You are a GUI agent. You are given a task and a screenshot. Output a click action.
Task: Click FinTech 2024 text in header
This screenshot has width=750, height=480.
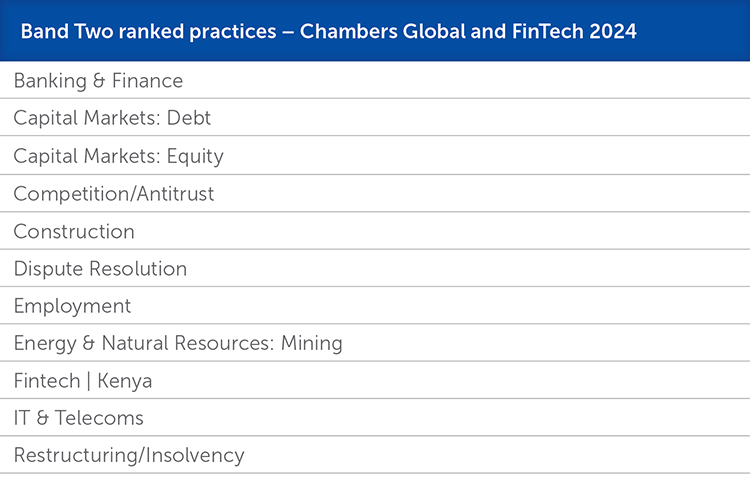[x=574, y=32]
